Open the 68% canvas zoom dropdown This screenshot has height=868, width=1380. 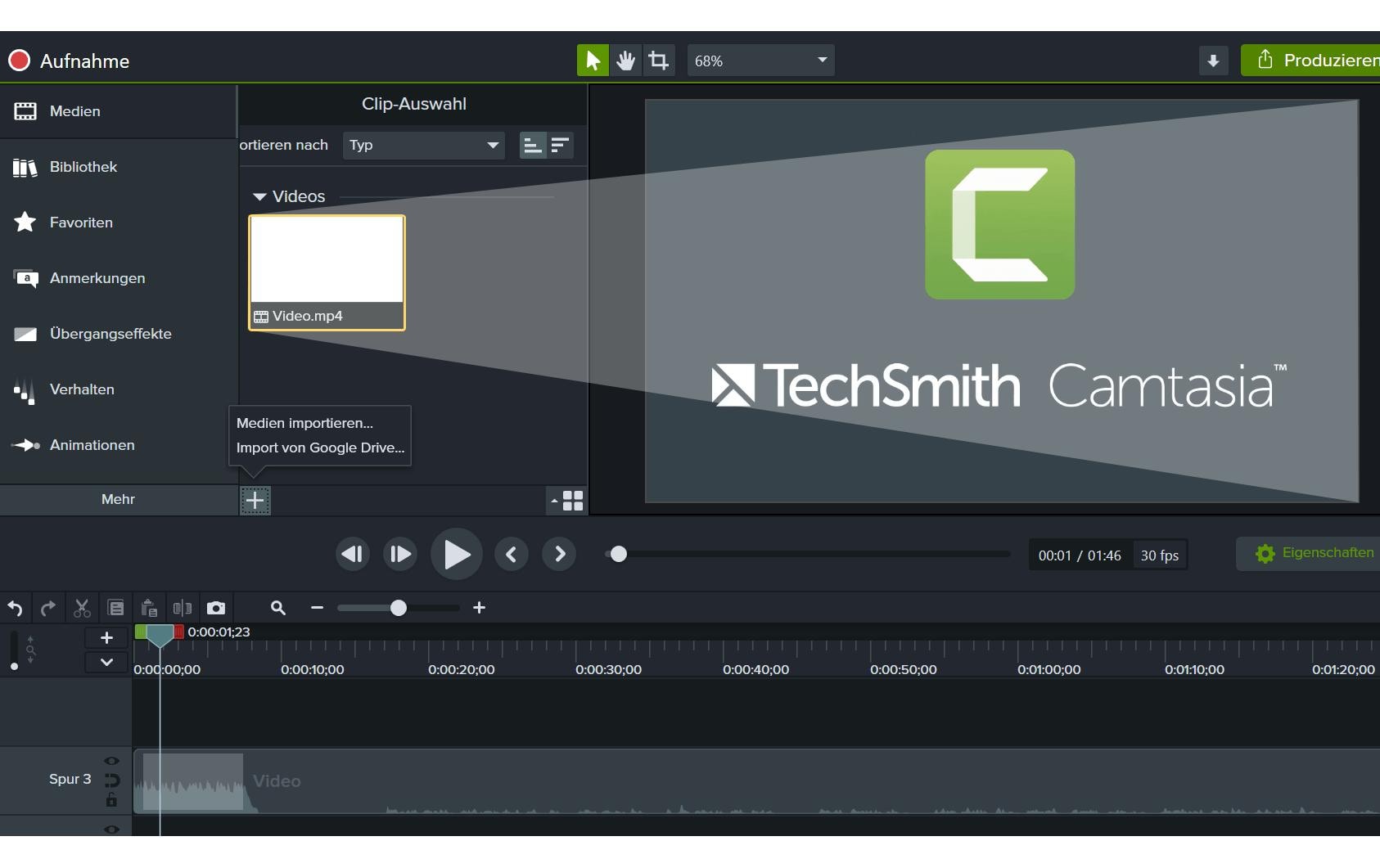(760, 61)
